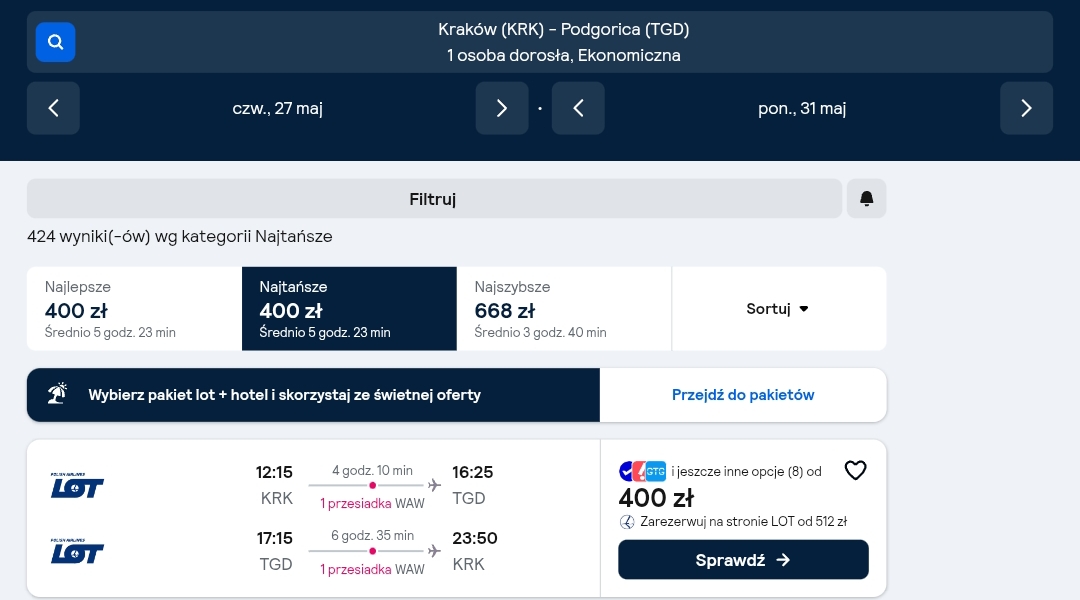This screenshot has width=1080, height=600.
Task: Click the price alert bell icon
Action: pos(866,198)
